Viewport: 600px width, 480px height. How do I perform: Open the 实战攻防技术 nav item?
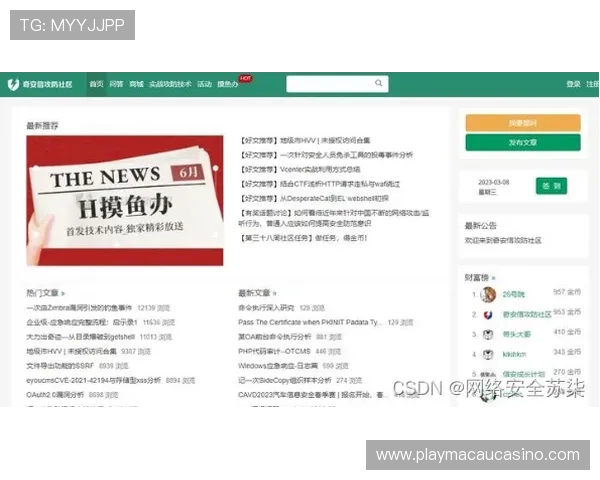[x=170, y=84]
